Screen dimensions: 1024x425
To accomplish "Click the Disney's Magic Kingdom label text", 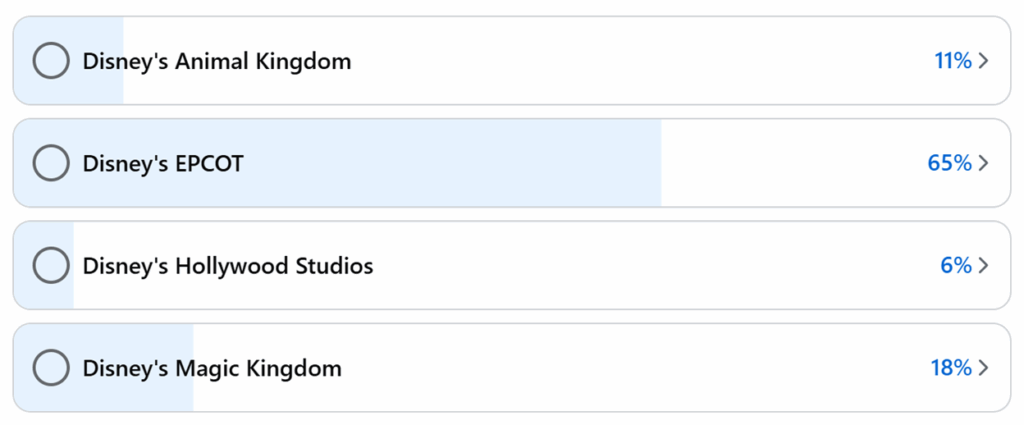I will 211,368.
